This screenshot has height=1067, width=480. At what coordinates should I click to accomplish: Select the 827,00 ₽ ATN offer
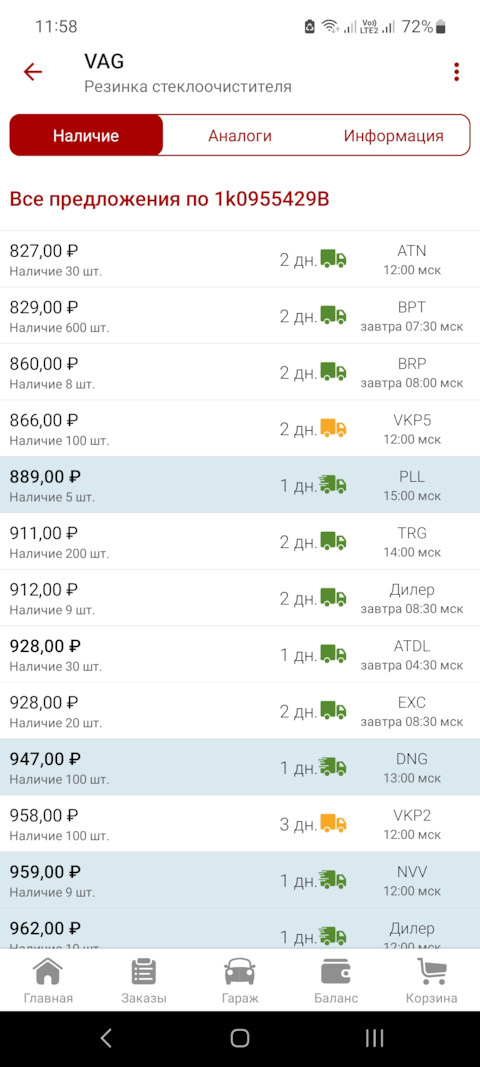(x=240, y=259)
